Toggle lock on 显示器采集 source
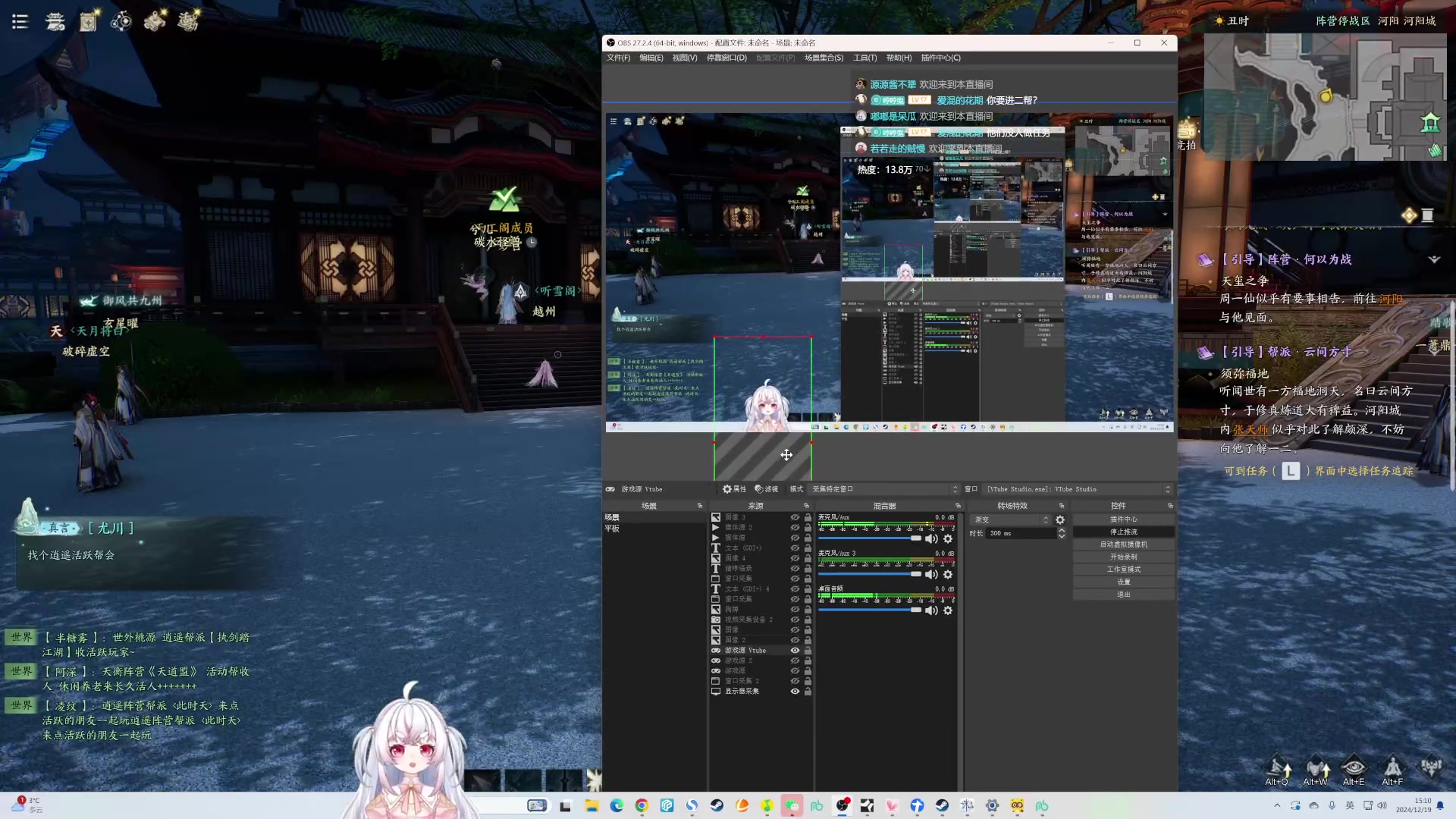This screenshot has width=1456, height=819. pos(808,692)
